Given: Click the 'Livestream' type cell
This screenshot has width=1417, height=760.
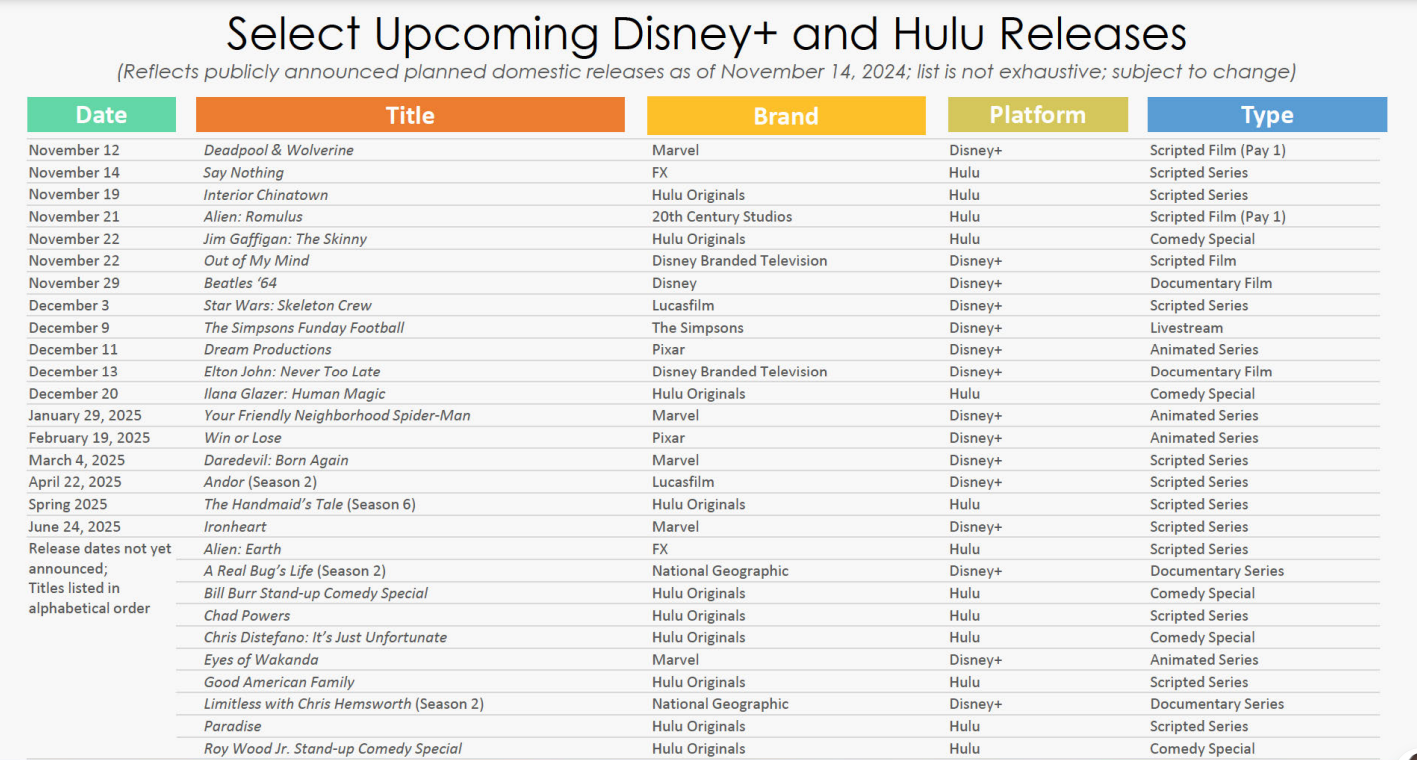Looking at the screenshot, I should pos(1186,327).
